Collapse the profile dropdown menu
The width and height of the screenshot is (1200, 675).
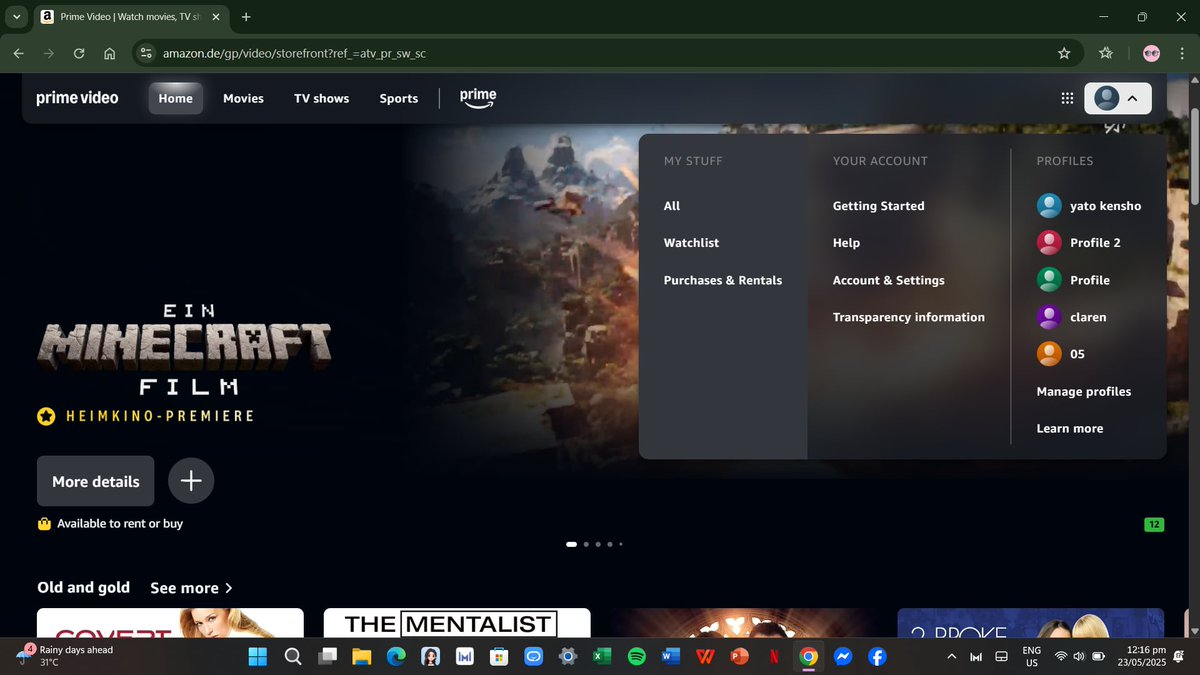1118,98
